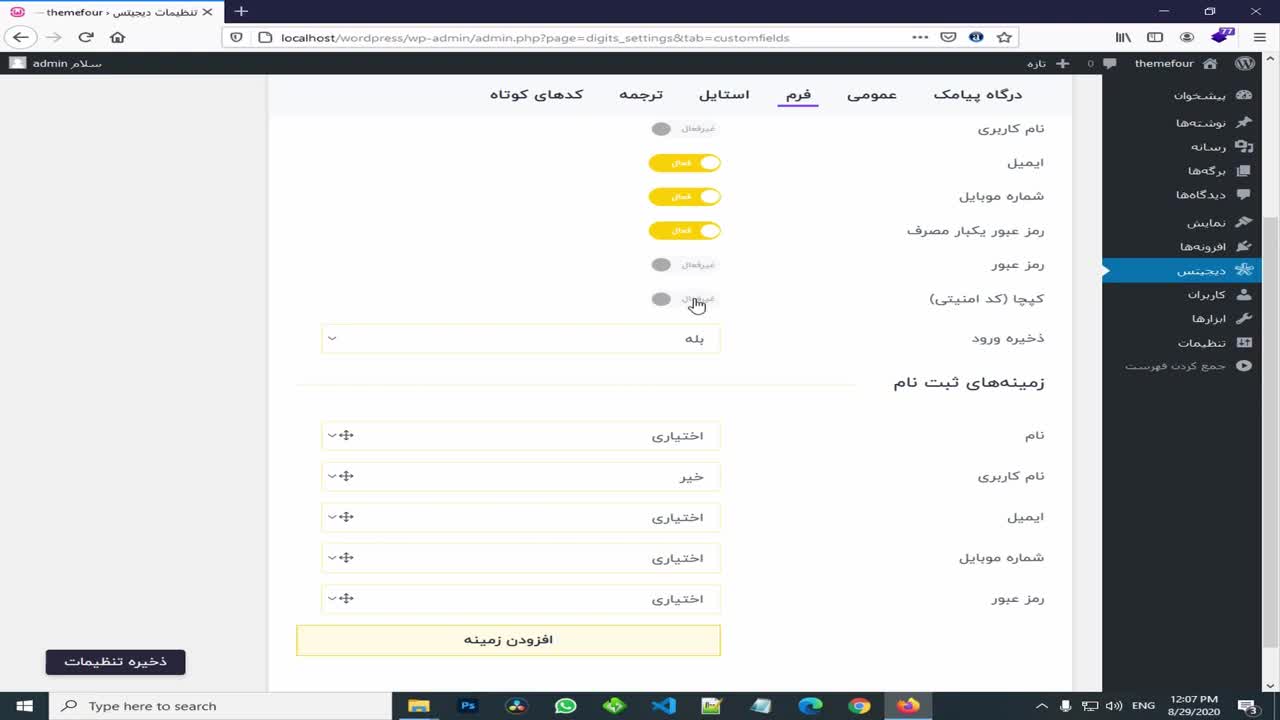Click the افزودن زمینه button
Image resolution: width=1280 pixels, height=720 pixels.
pyautogui.click(x=508, y=640)
